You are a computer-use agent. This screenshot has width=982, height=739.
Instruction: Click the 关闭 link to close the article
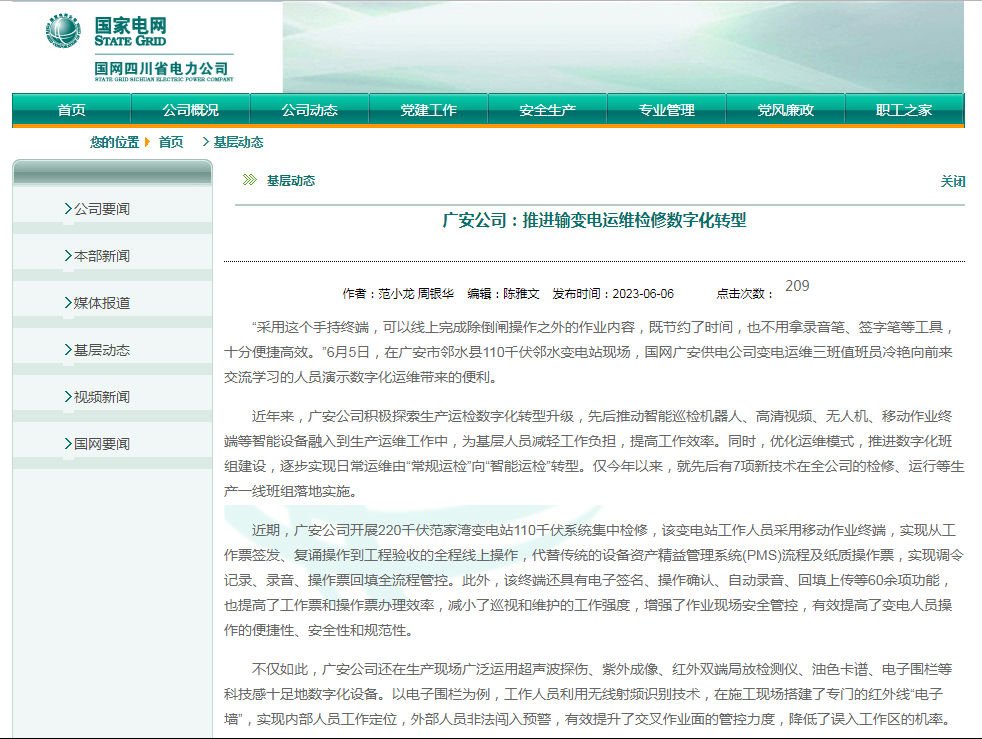pos(953,182)
